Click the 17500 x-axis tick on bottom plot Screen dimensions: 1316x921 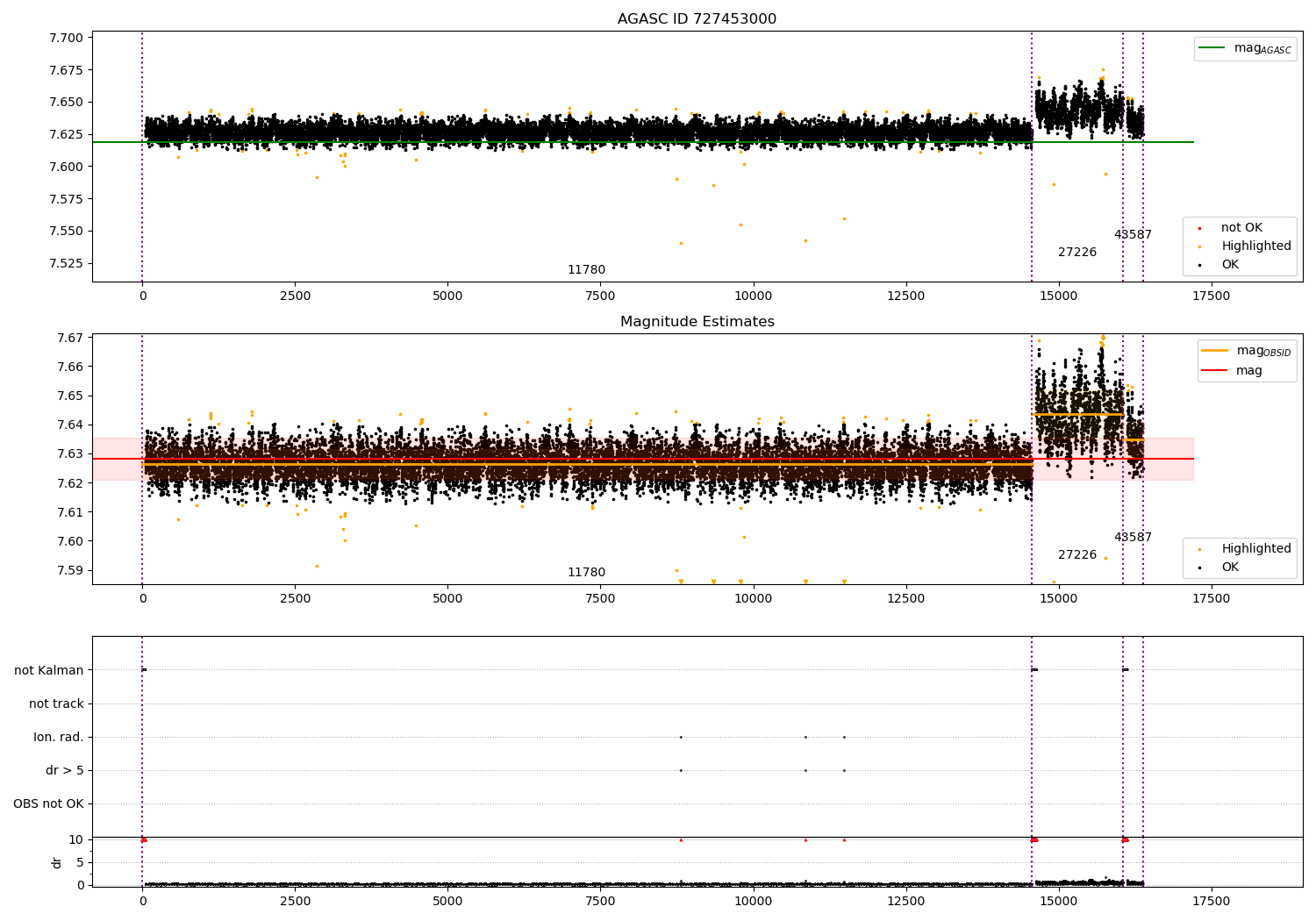pos(1211,901)
